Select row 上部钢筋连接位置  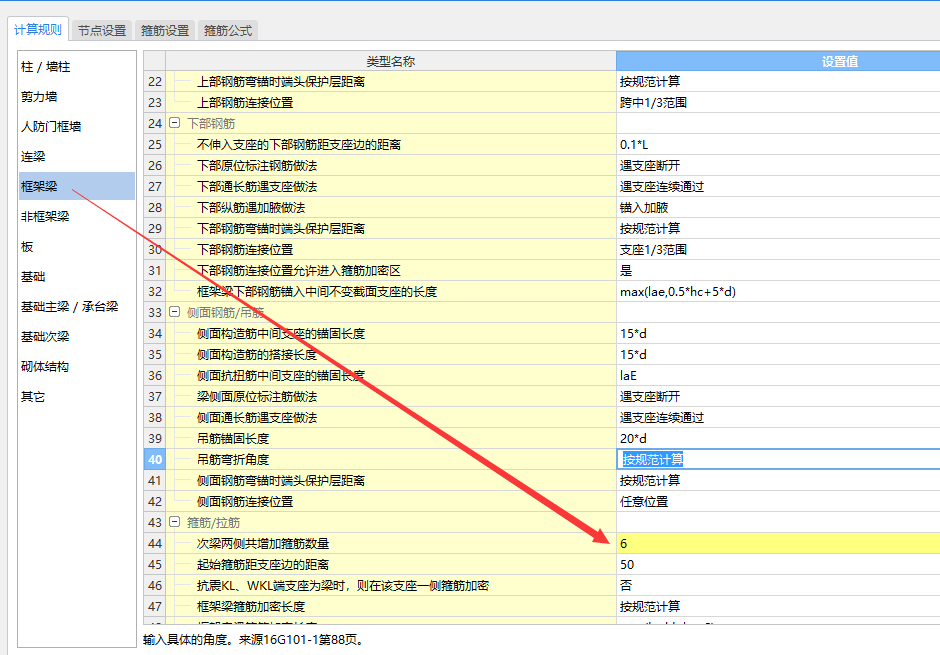point(391,102)
